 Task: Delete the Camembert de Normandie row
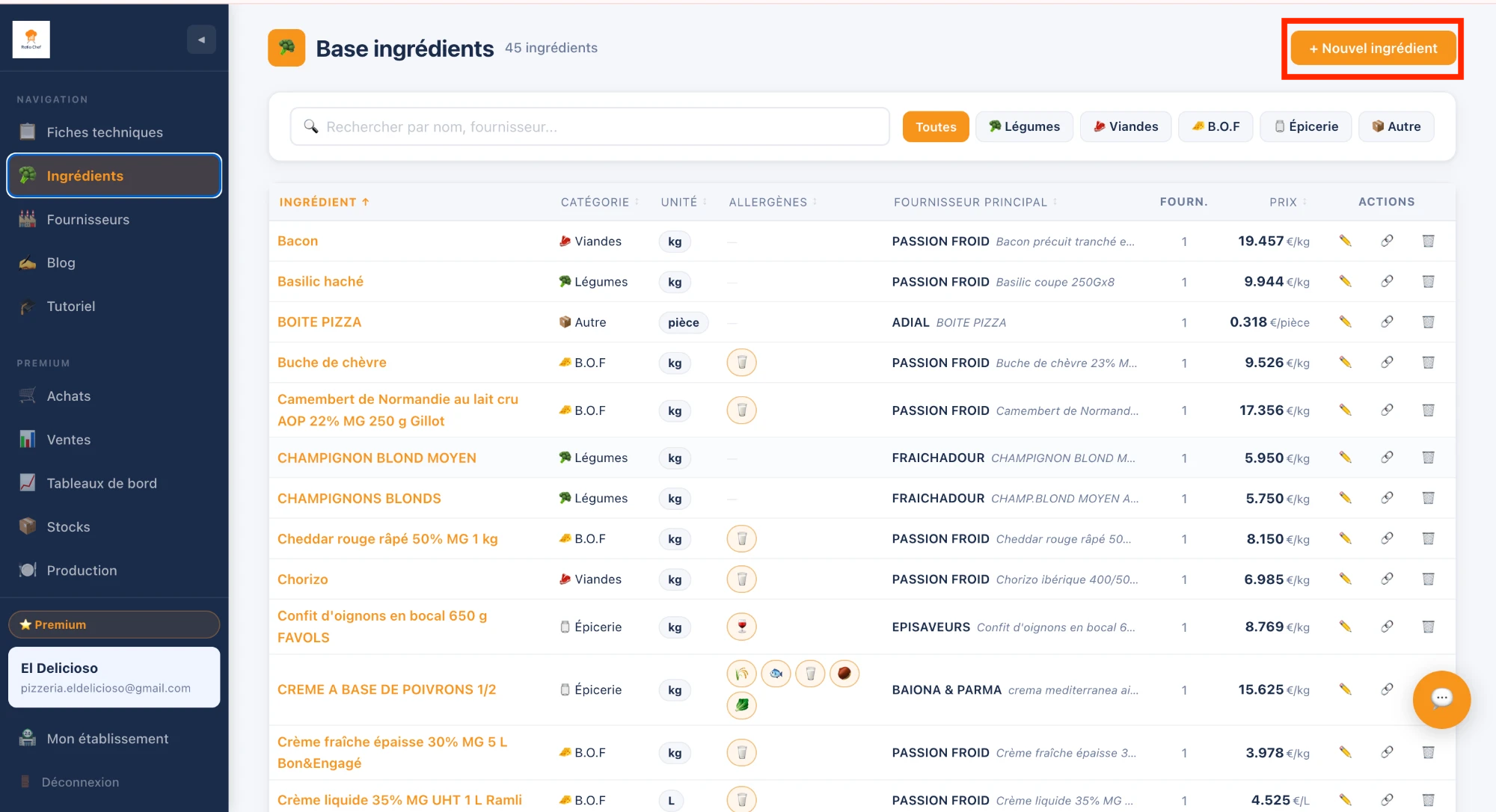pyautogui.click(x=1428, y=410)
